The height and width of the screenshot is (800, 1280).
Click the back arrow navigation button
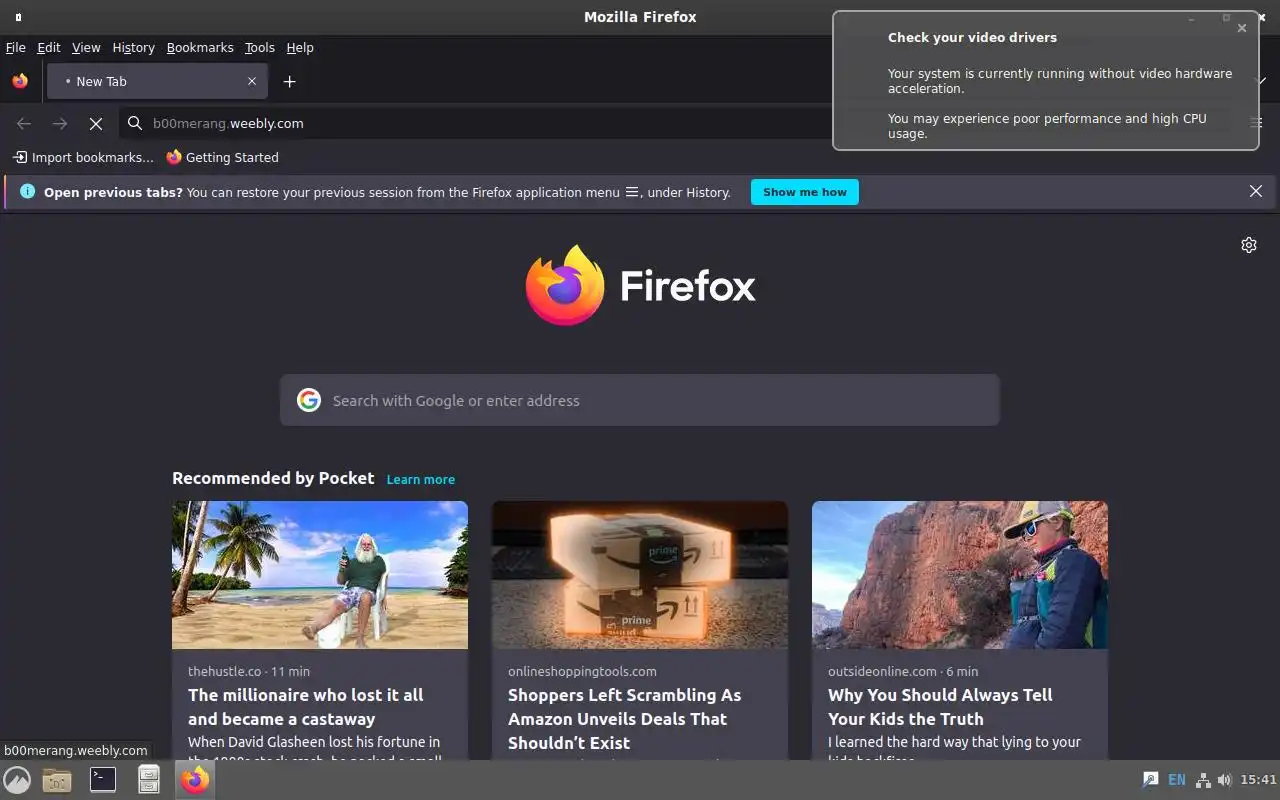tap(24, 123)
